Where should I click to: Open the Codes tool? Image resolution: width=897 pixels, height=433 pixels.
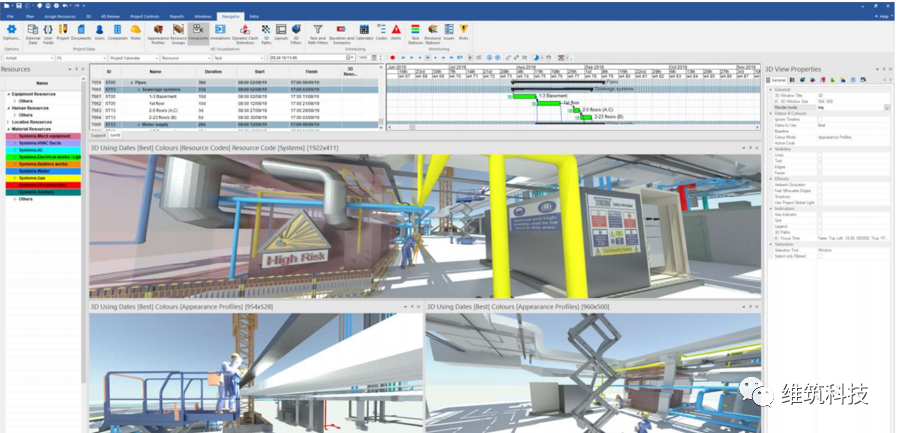382,32
